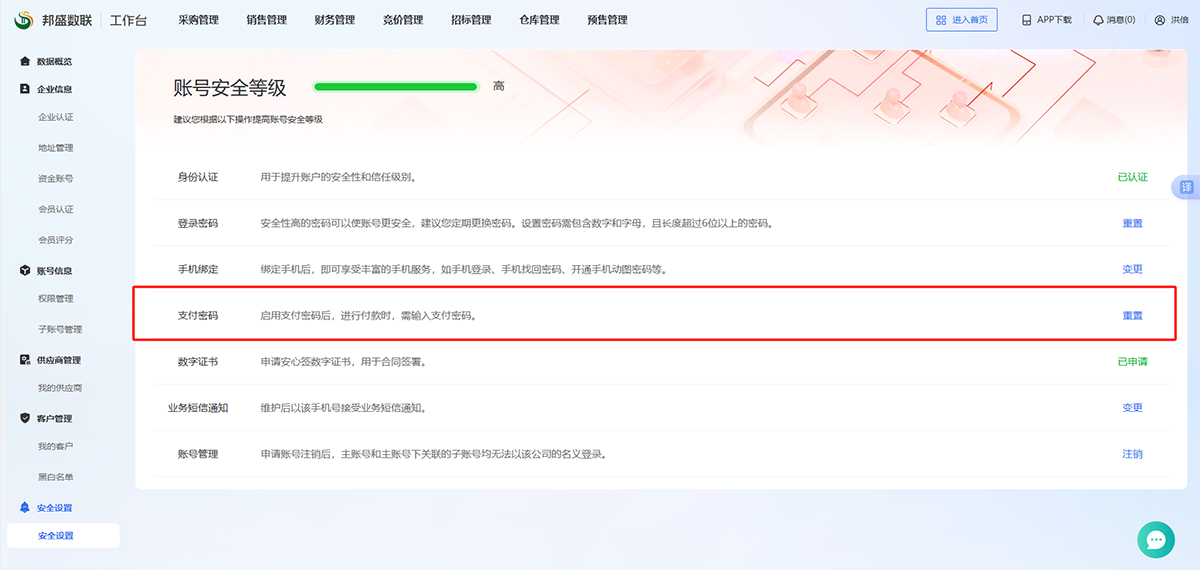Click the 安全设置 bell icon in sidebar
The height and width of the screenshot is (570, 1200).
point(25,508)
